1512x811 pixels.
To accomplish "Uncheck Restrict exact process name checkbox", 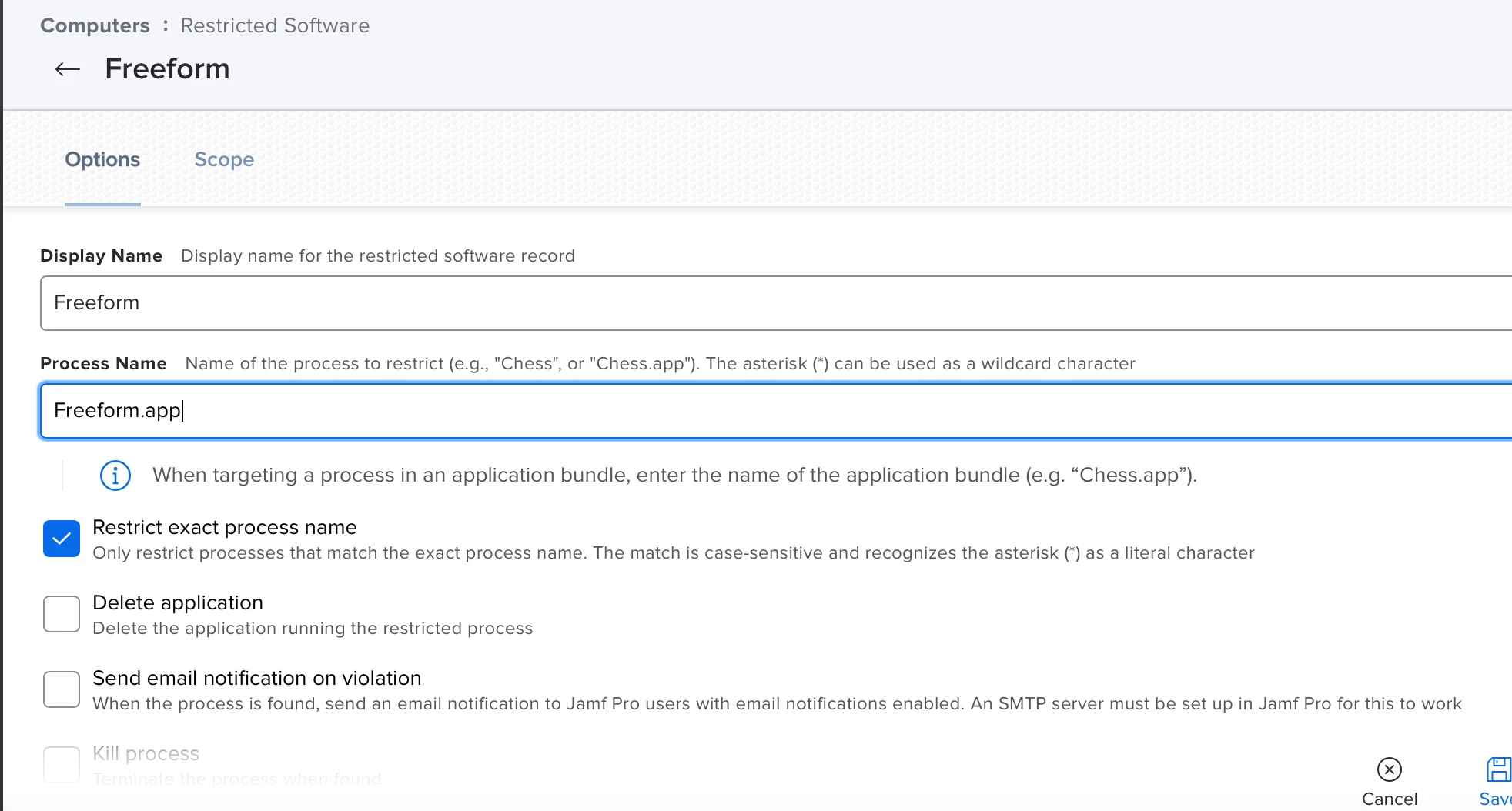I will (62, 539).
